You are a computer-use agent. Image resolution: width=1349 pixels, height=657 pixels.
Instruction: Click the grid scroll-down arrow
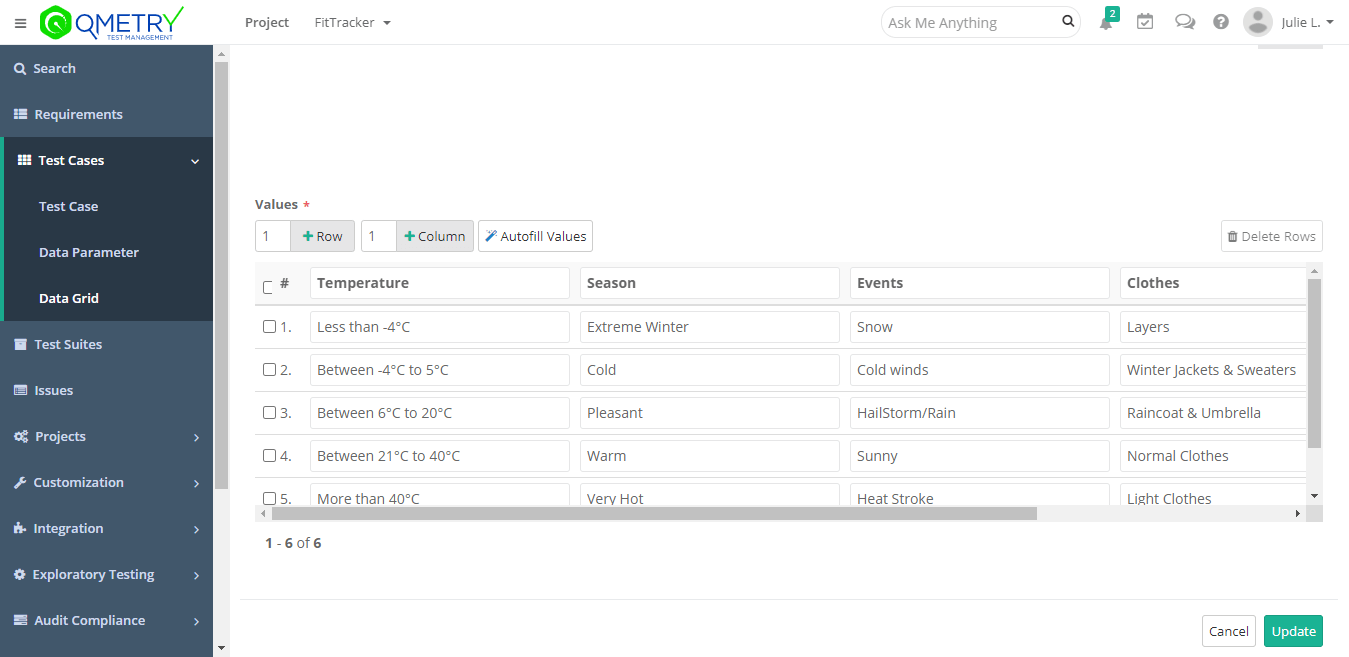point(1315,496)
